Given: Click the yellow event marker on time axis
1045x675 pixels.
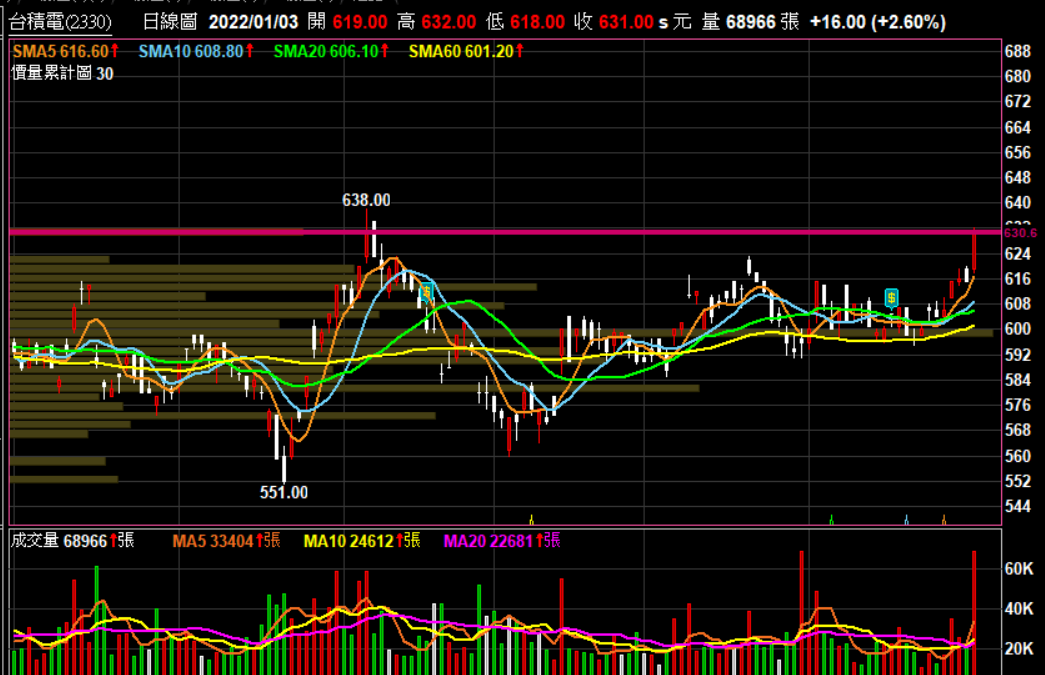Looking at the screenshot, I should pyautogui.click(x=531, y=519).
